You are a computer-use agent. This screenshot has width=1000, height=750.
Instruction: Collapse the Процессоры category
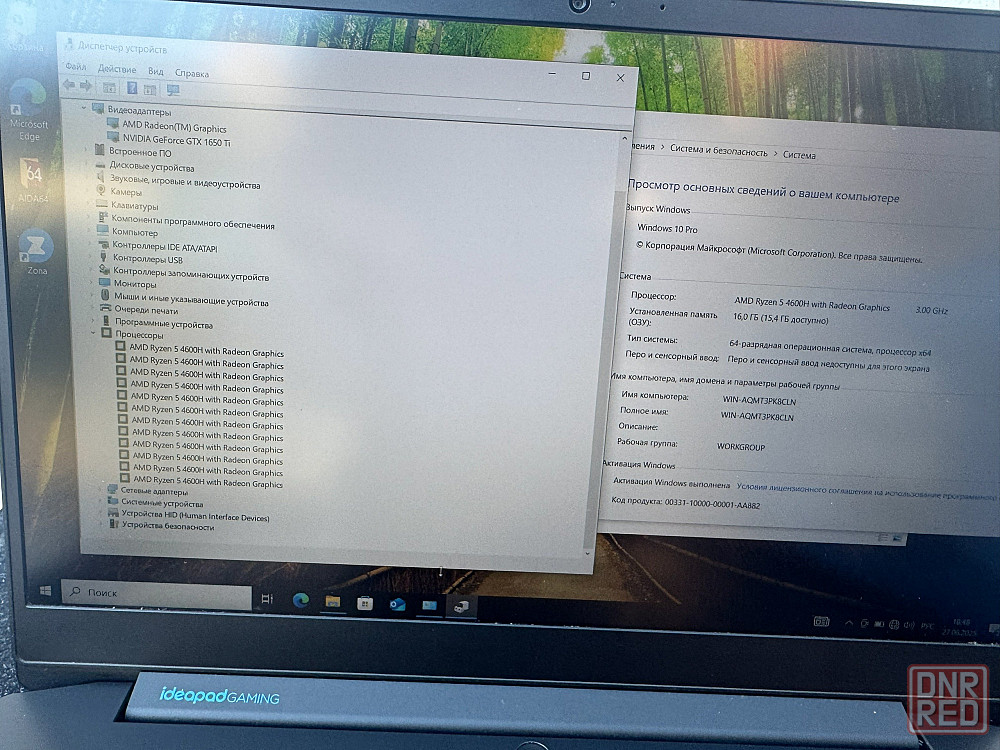click(93, 332)
